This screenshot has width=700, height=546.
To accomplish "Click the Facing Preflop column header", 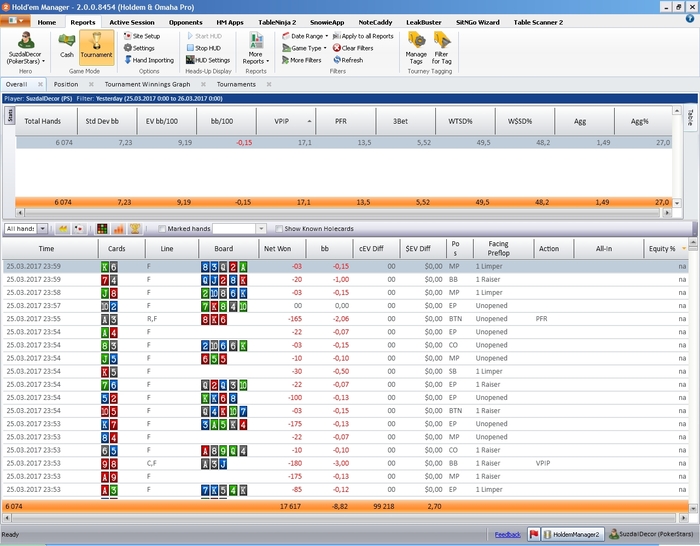I will click(x=503, y=249).
